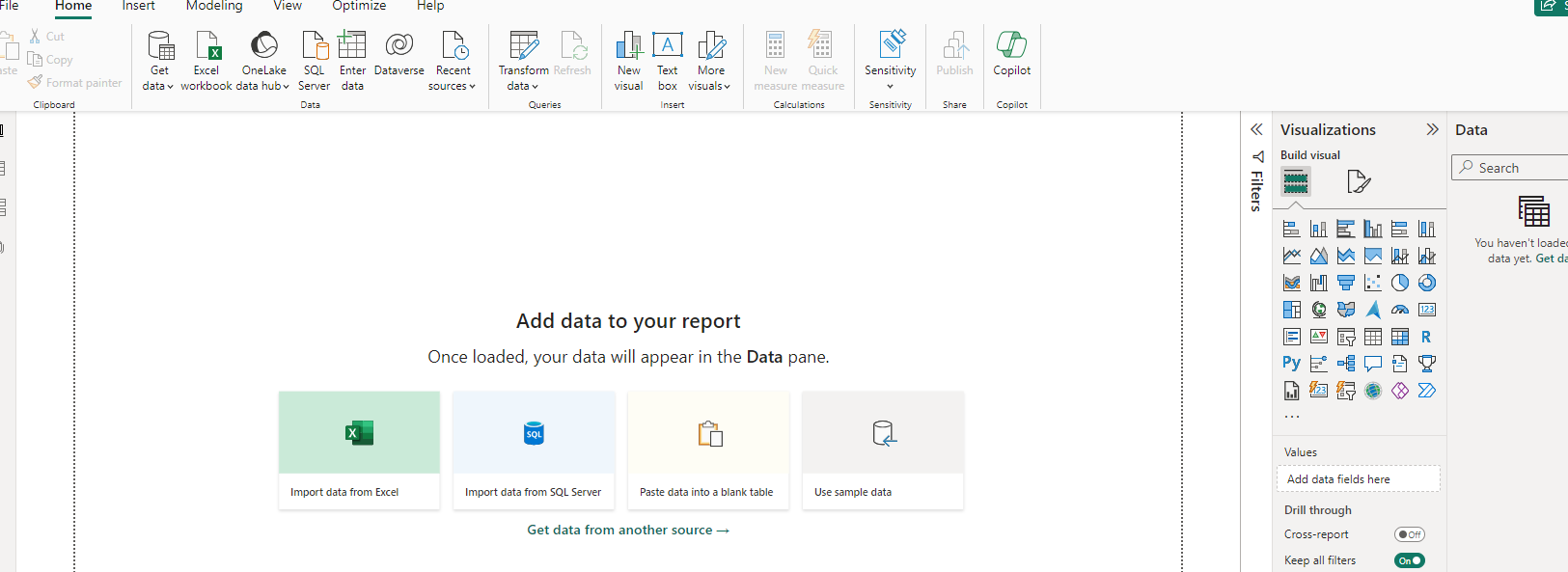Click Use sample data card

[883, 449]
